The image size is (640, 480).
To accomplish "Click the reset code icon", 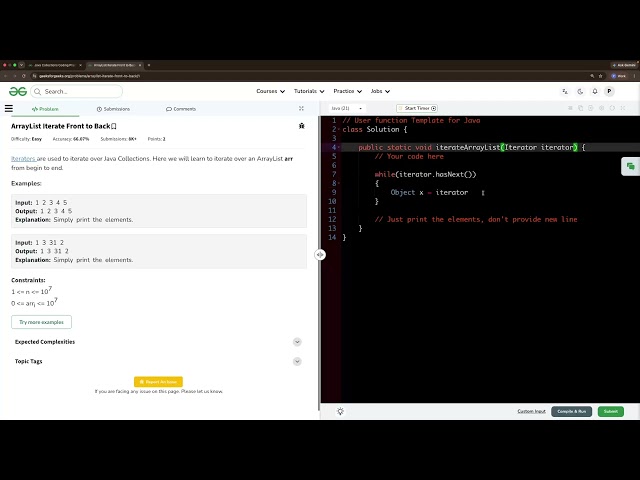I will [612, 108].
